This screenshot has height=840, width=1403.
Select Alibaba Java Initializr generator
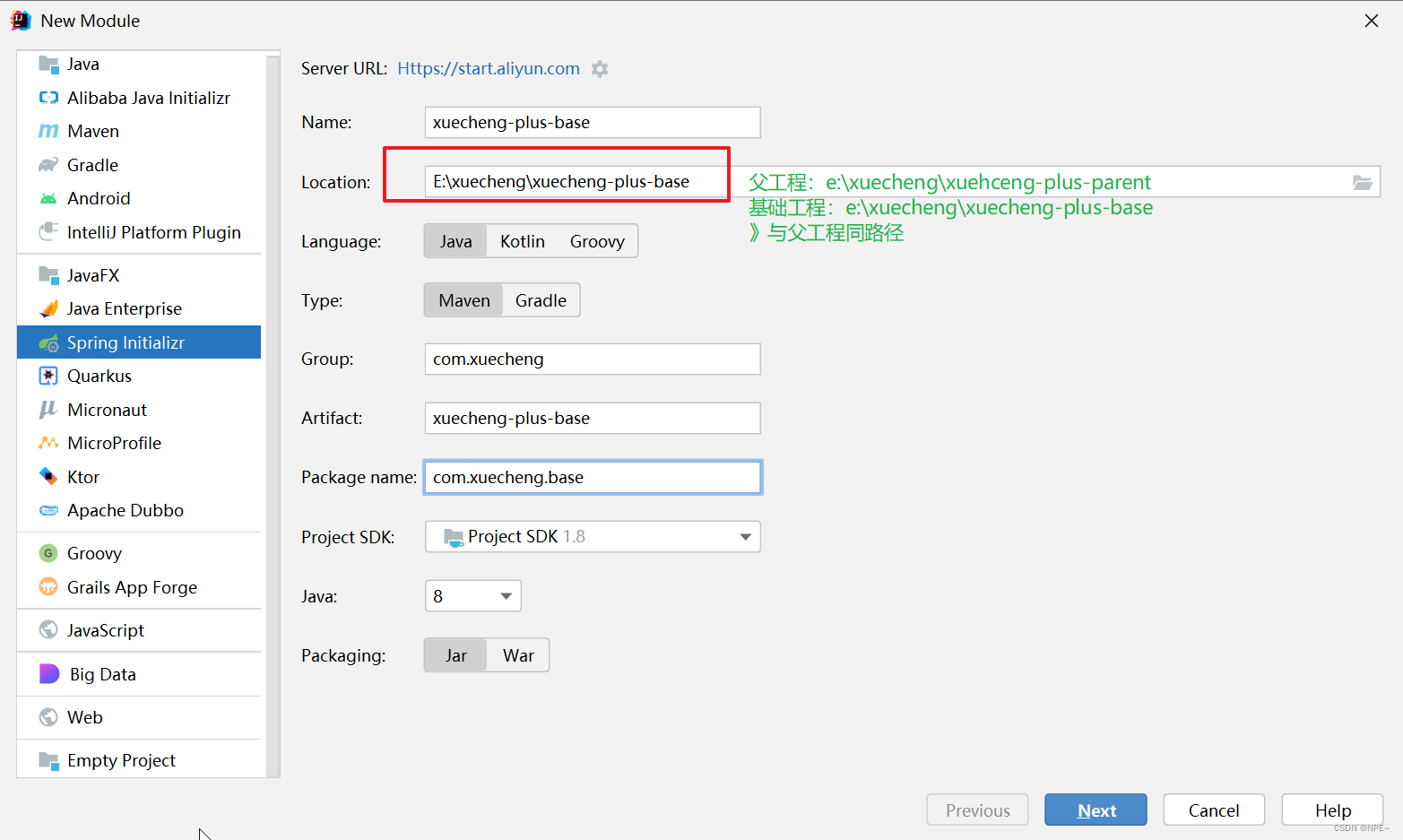coord(149,98)
